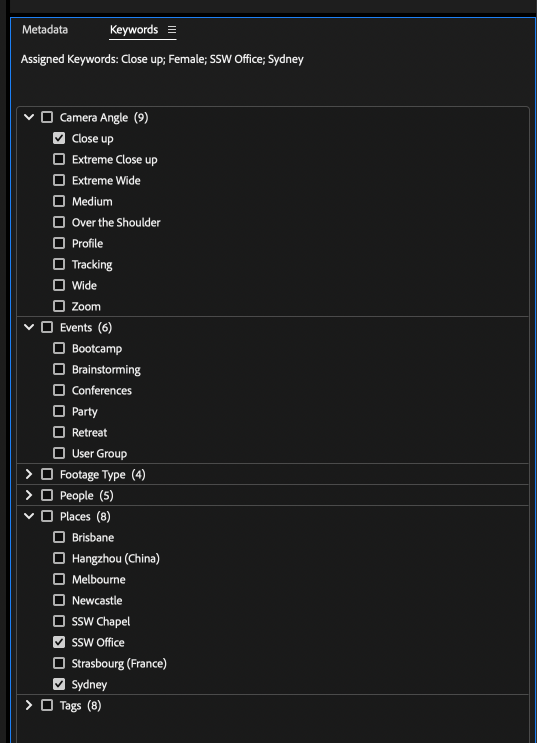Uncheck the SSW Office keyword
This screenshot has width=537, height=743.
click(x=59, y=642)
